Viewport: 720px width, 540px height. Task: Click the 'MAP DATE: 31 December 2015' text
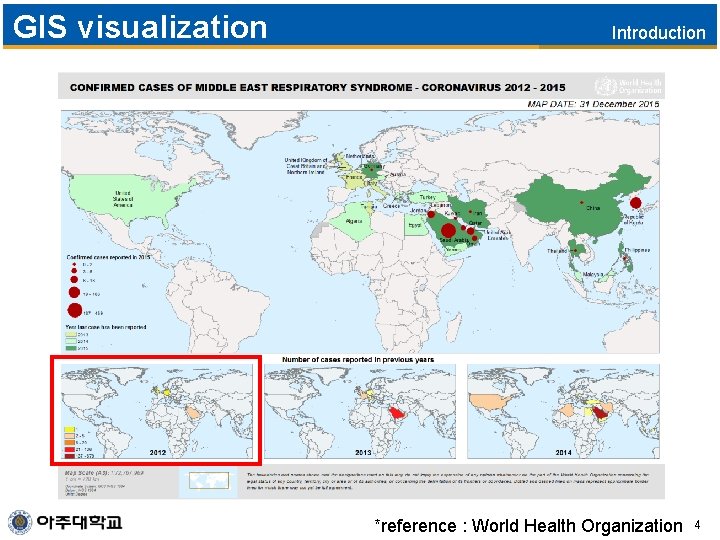593,104
